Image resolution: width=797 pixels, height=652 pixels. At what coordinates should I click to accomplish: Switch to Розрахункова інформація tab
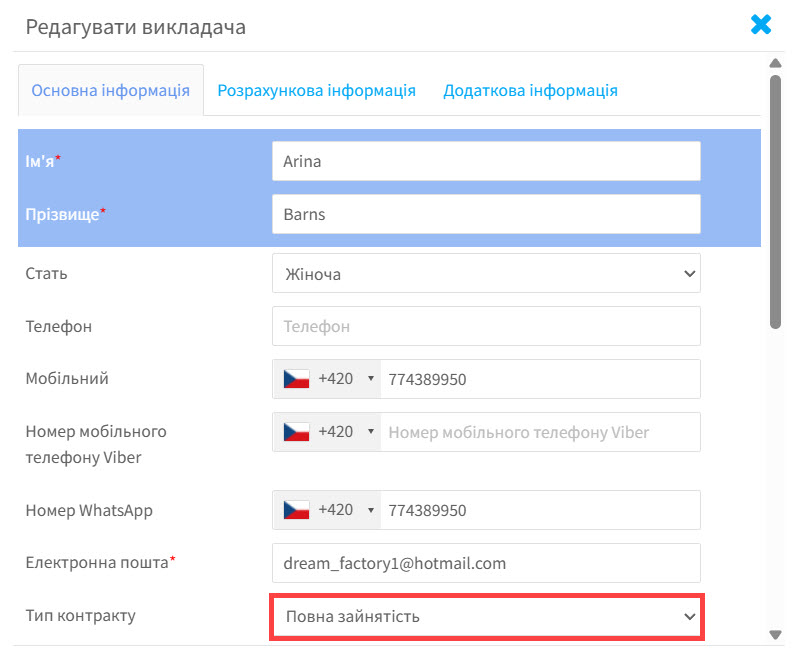pyautogui.click(x=316, y=90)
